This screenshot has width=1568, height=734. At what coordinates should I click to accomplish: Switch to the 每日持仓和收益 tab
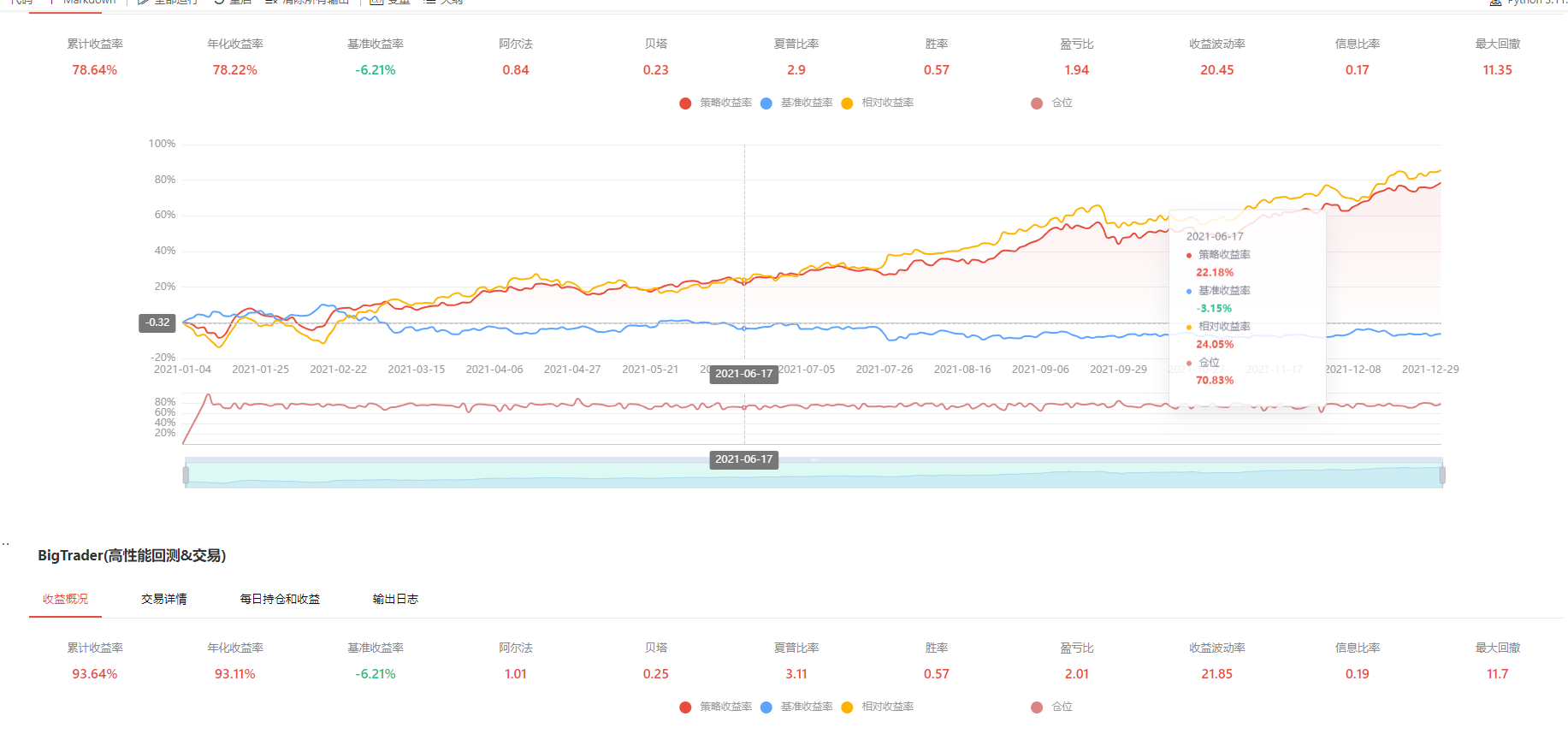(280, 599)
